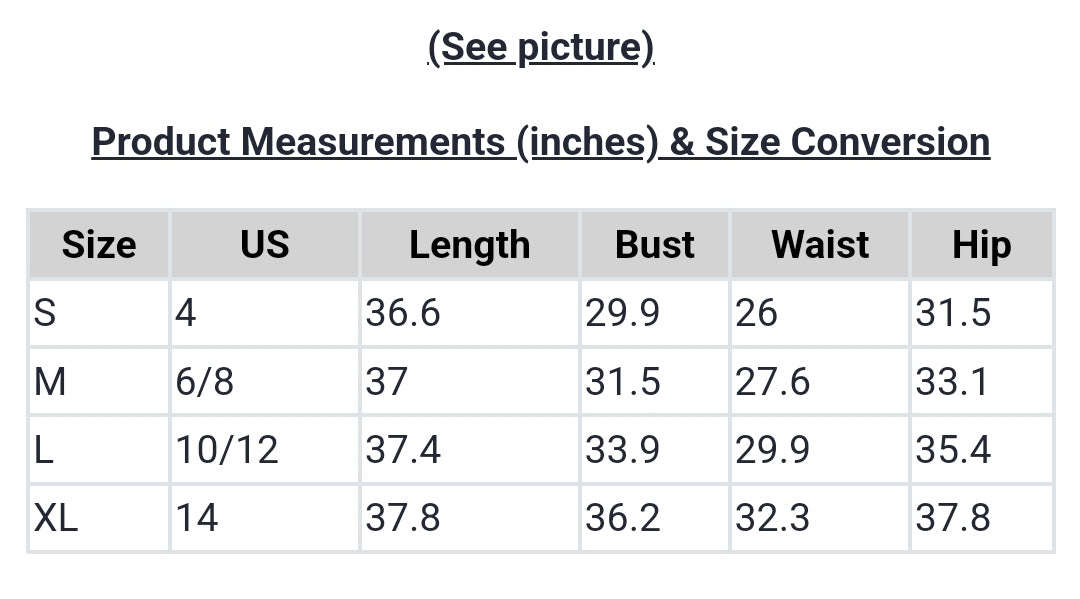
Task: Select the 32.3 waist cell for XL
Action: click(773, 518)
